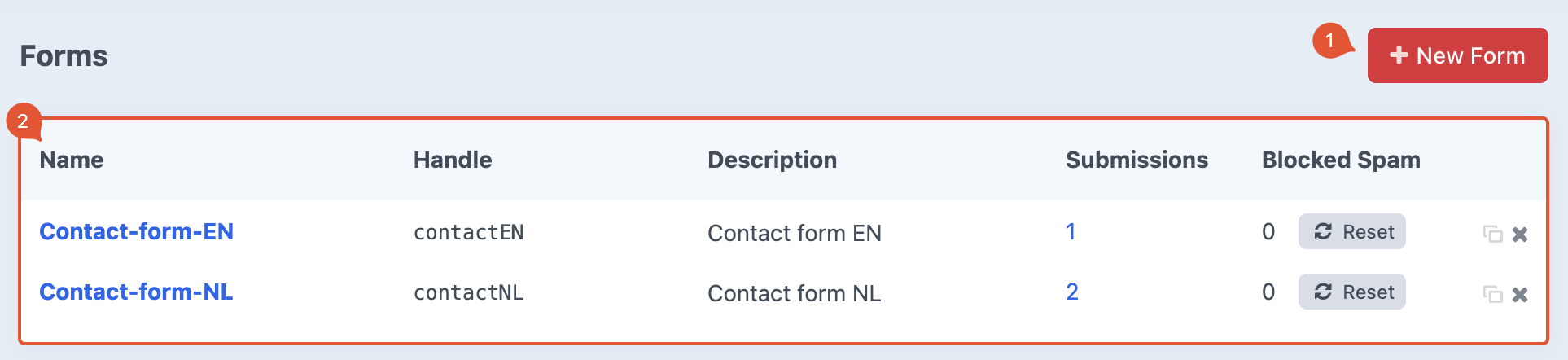Click the Blocked Spam column header
Viewport: 1568px width, 360px height.
1341,160
